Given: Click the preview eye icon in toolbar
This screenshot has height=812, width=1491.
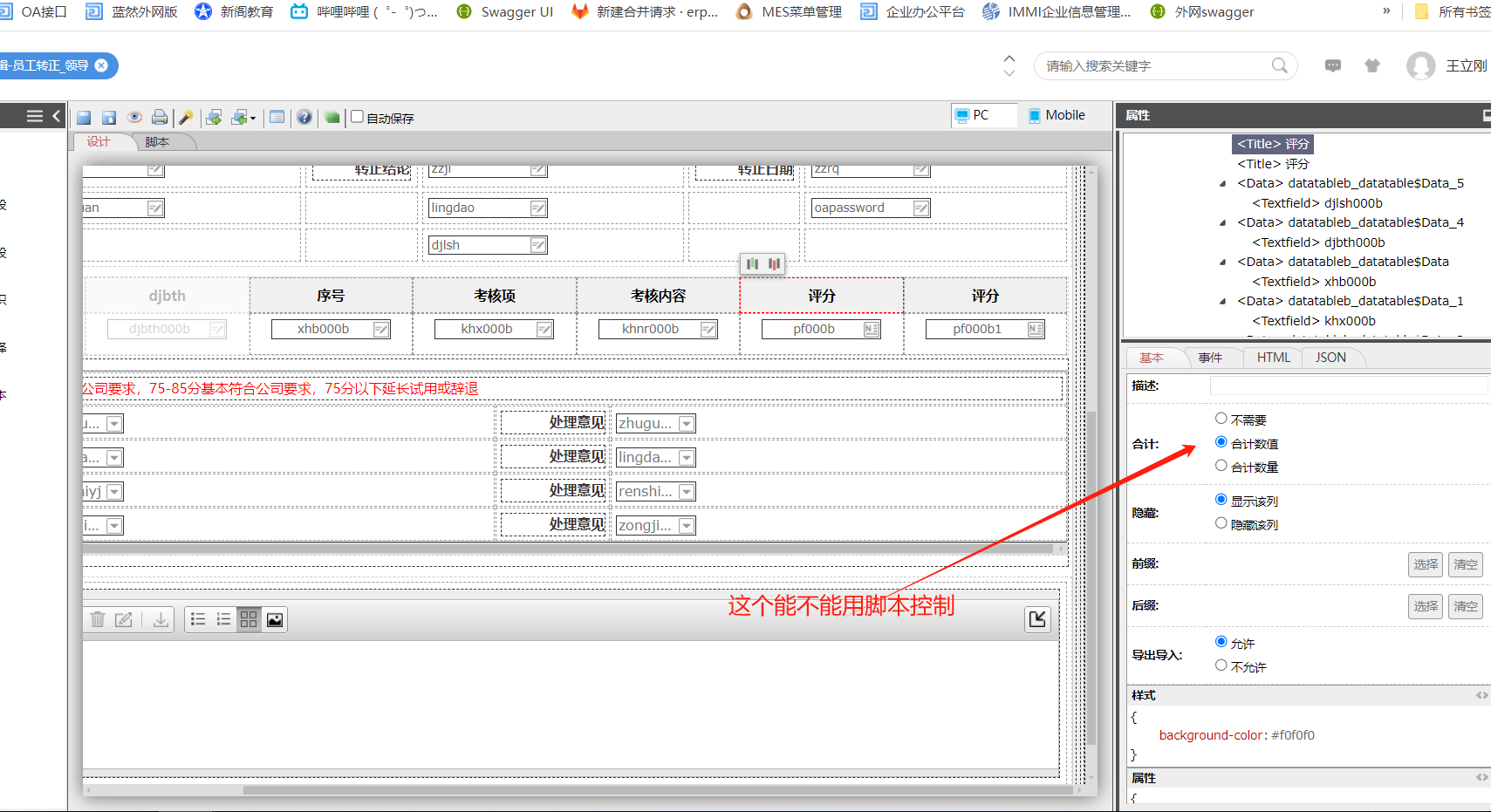Looking at the screenshot, I should 134,118.
